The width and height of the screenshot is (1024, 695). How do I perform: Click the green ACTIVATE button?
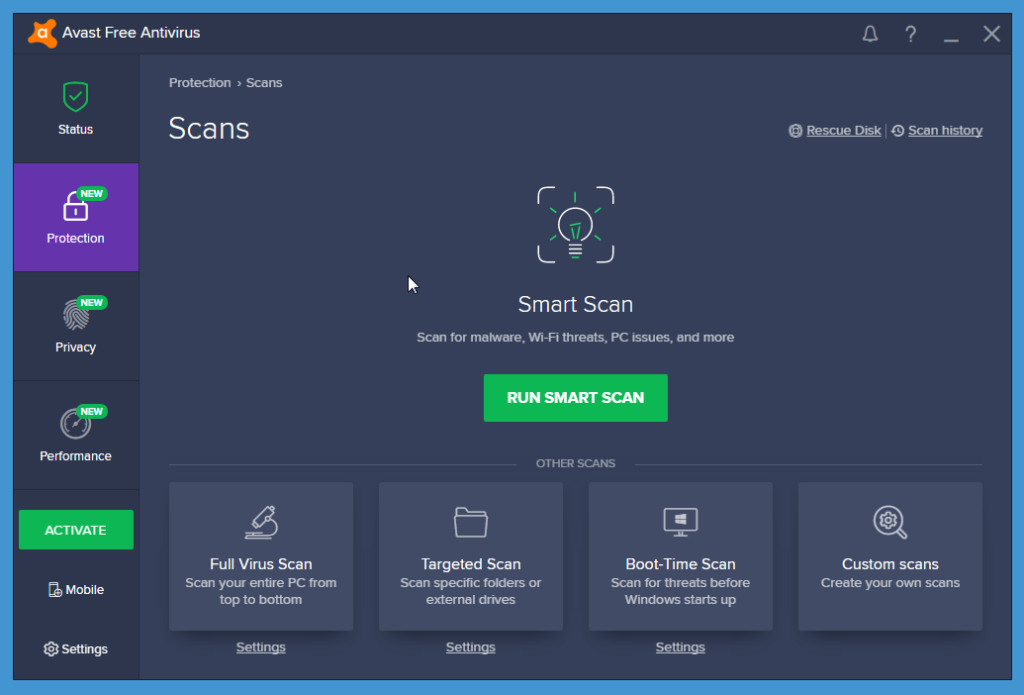click(x=76, y=530)
